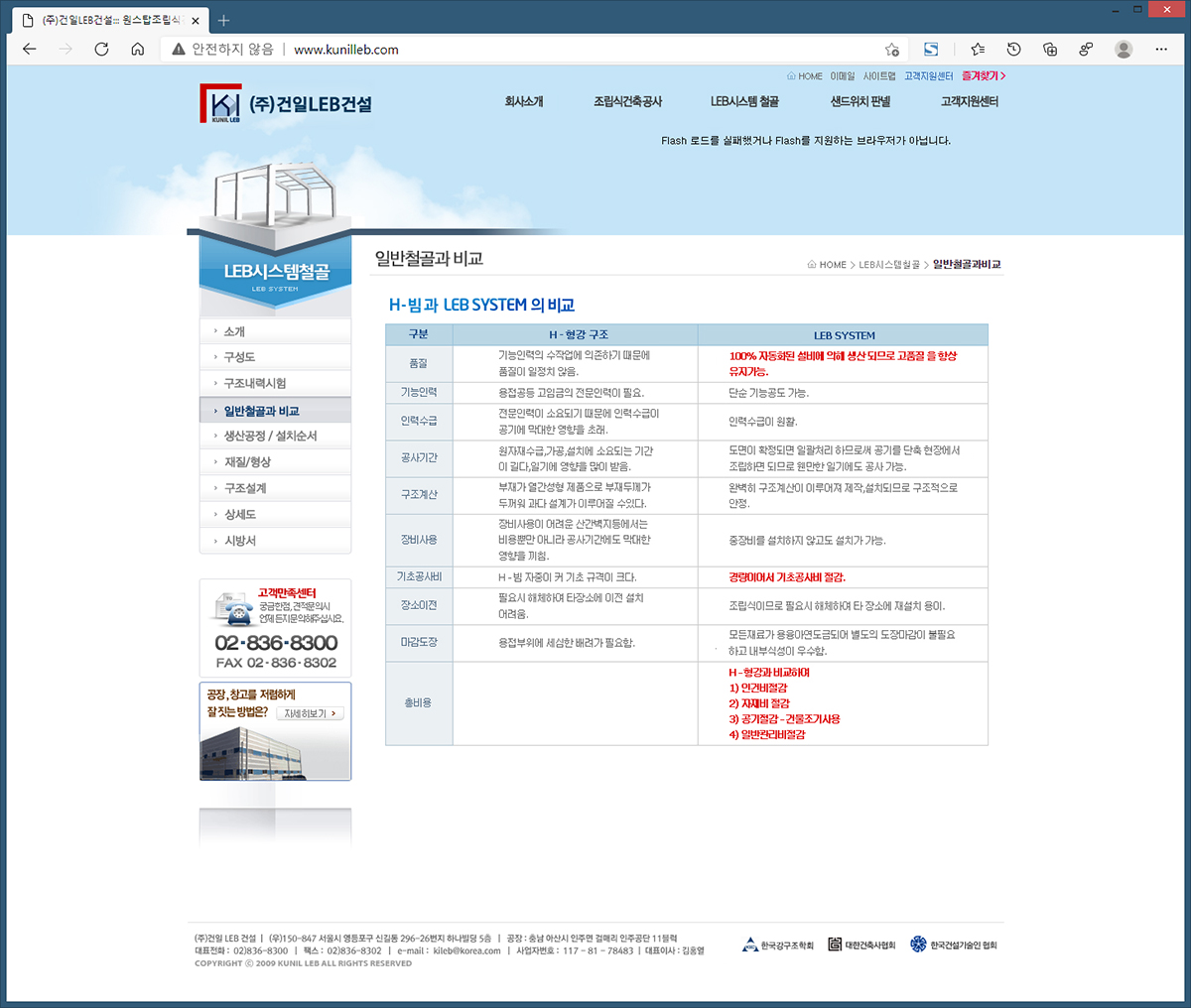Open the 샌드위치 판넬 top menu

(860, 102)
